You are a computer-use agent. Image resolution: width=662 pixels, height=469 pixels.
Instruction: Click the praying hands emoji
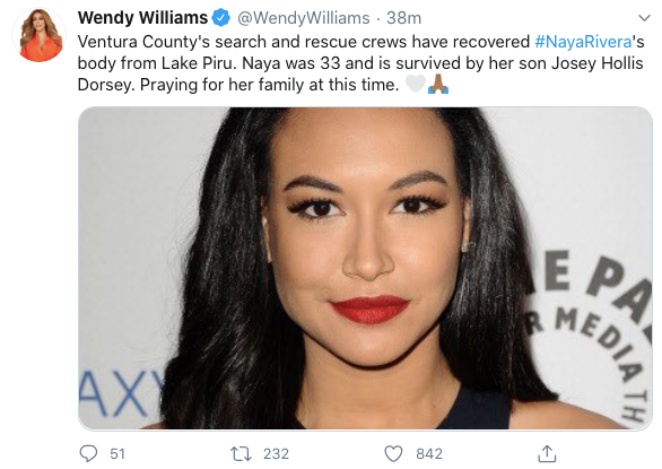click(x=438, y=87)
